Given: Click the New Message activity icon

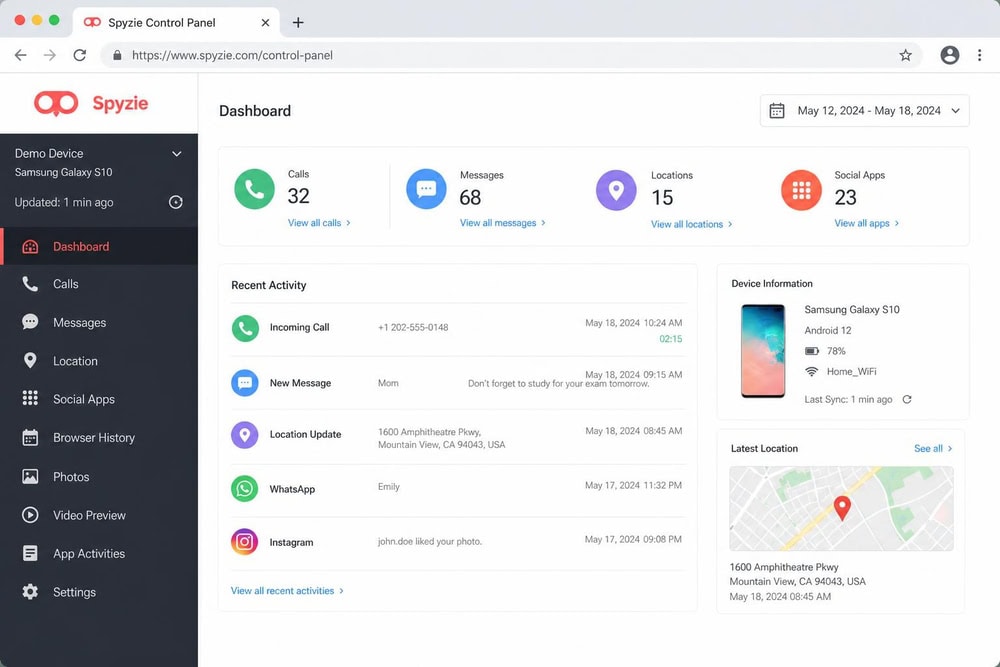Looking at the screenshot, I should [x=245, y=383].
